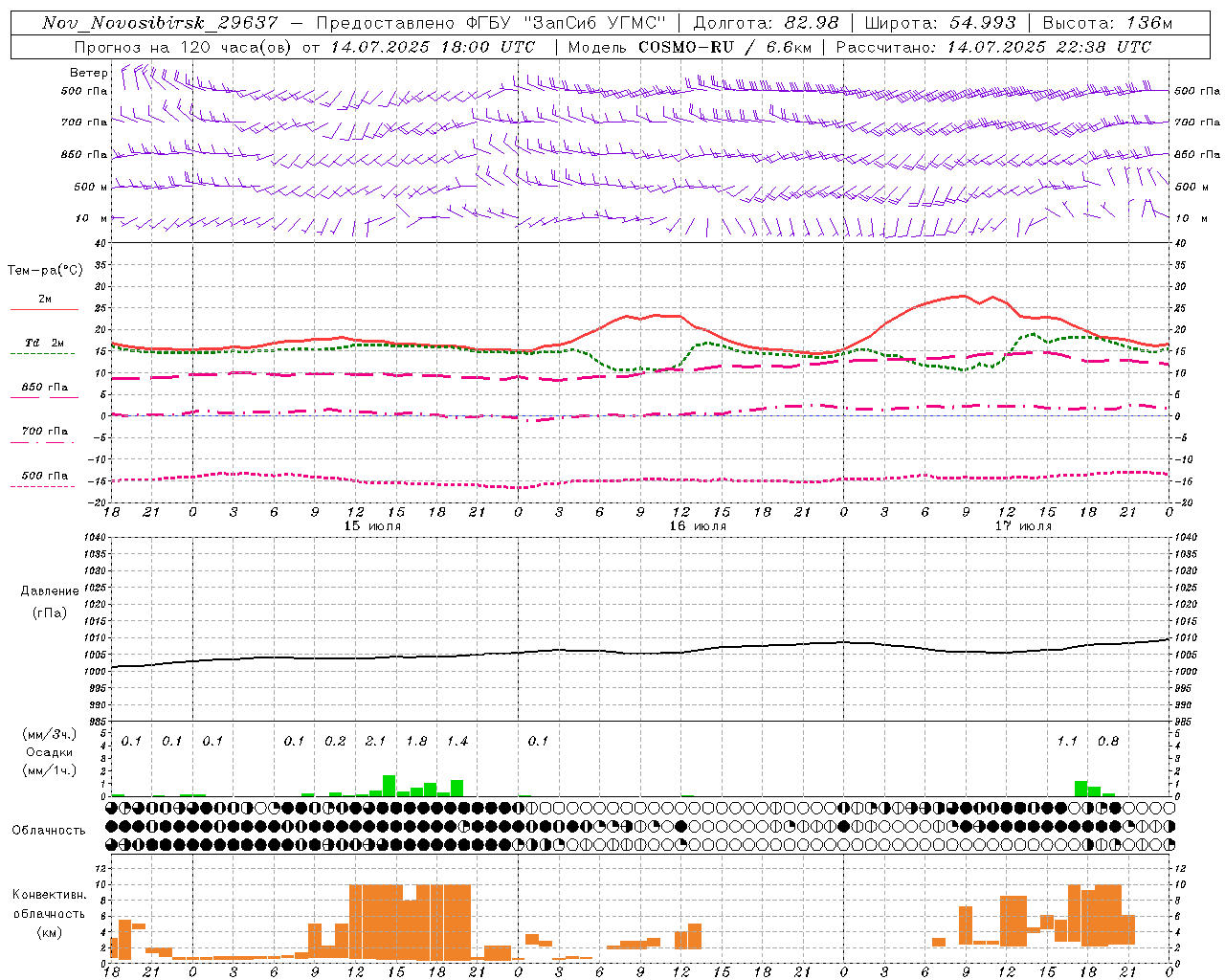Click the Ветер wind panel label
1225x980 pixels.
pos(88,73)
